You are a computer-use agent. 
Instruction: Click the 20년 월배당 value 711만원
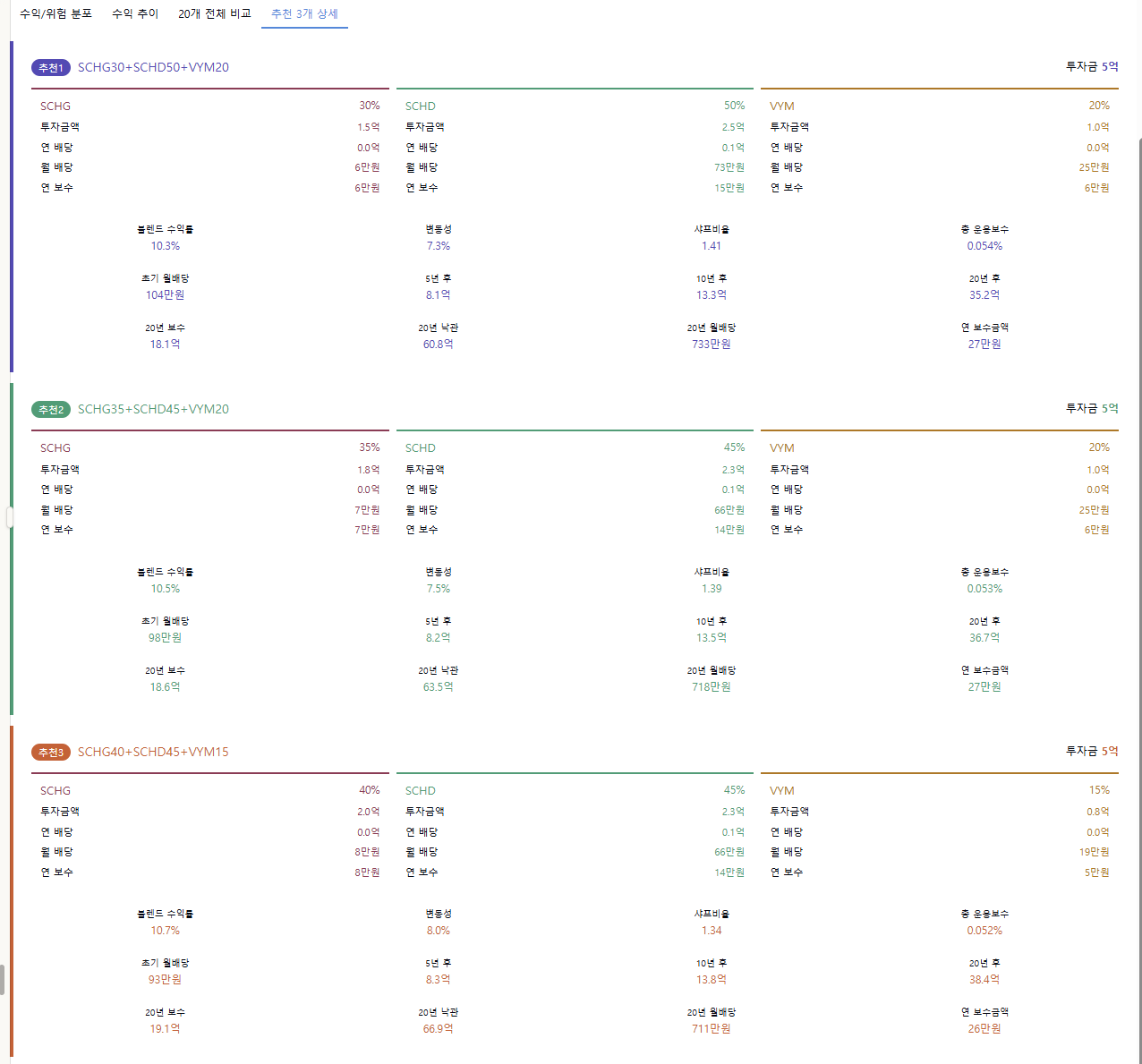[x=712, y=1029]
